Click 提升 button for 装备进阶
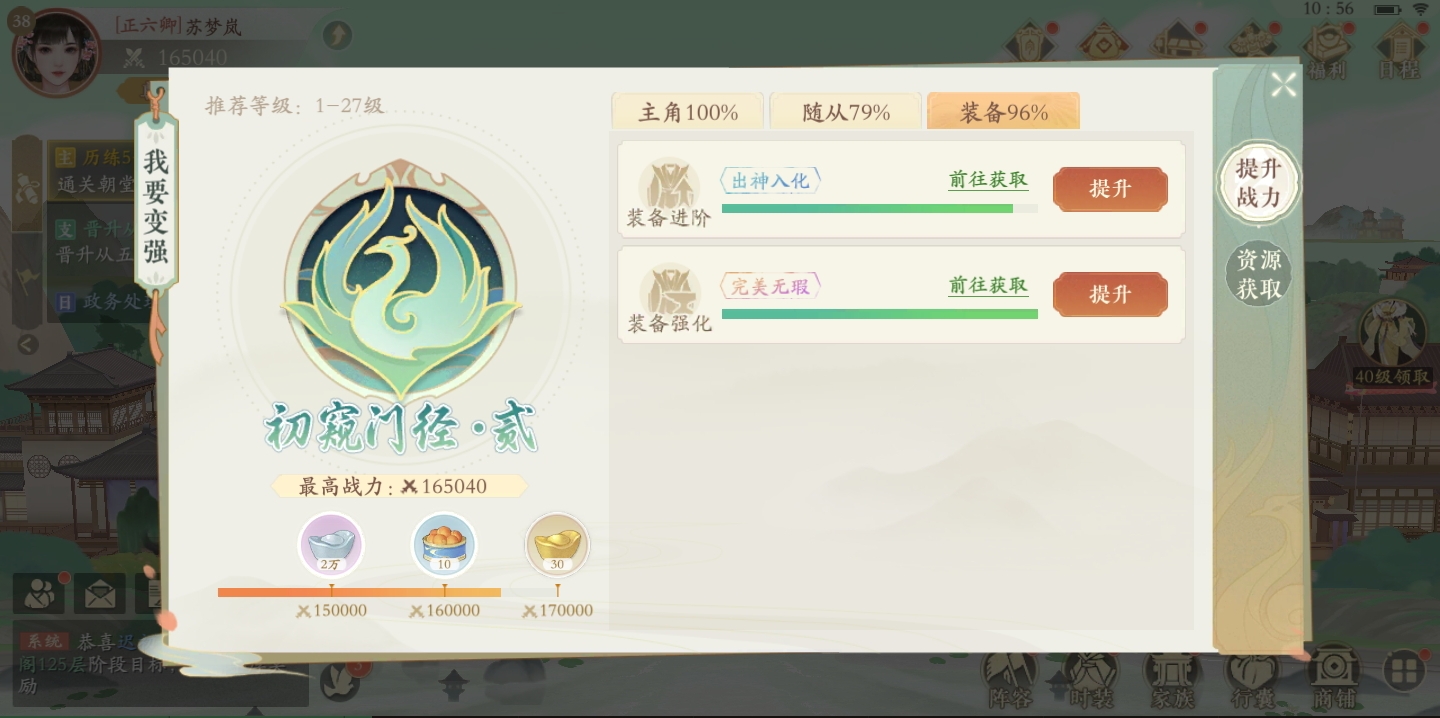The image size is (1440, 718). (1110, 189)
